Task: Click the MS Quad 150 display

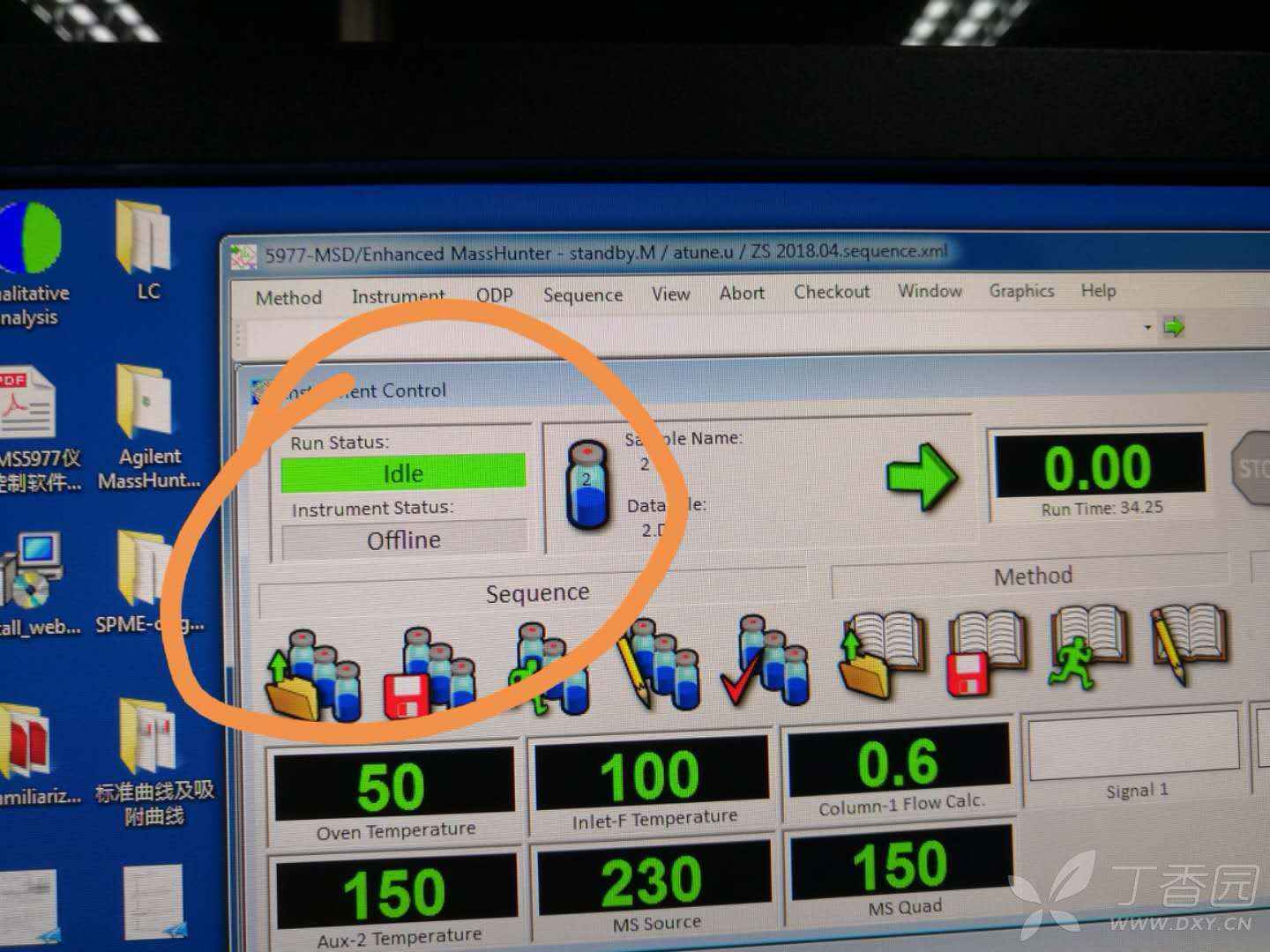Action: click(901, 865)
